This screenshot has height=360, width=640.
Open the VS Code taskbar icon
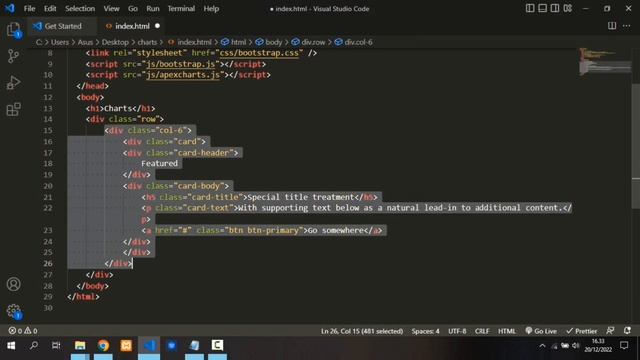[149, 346]
